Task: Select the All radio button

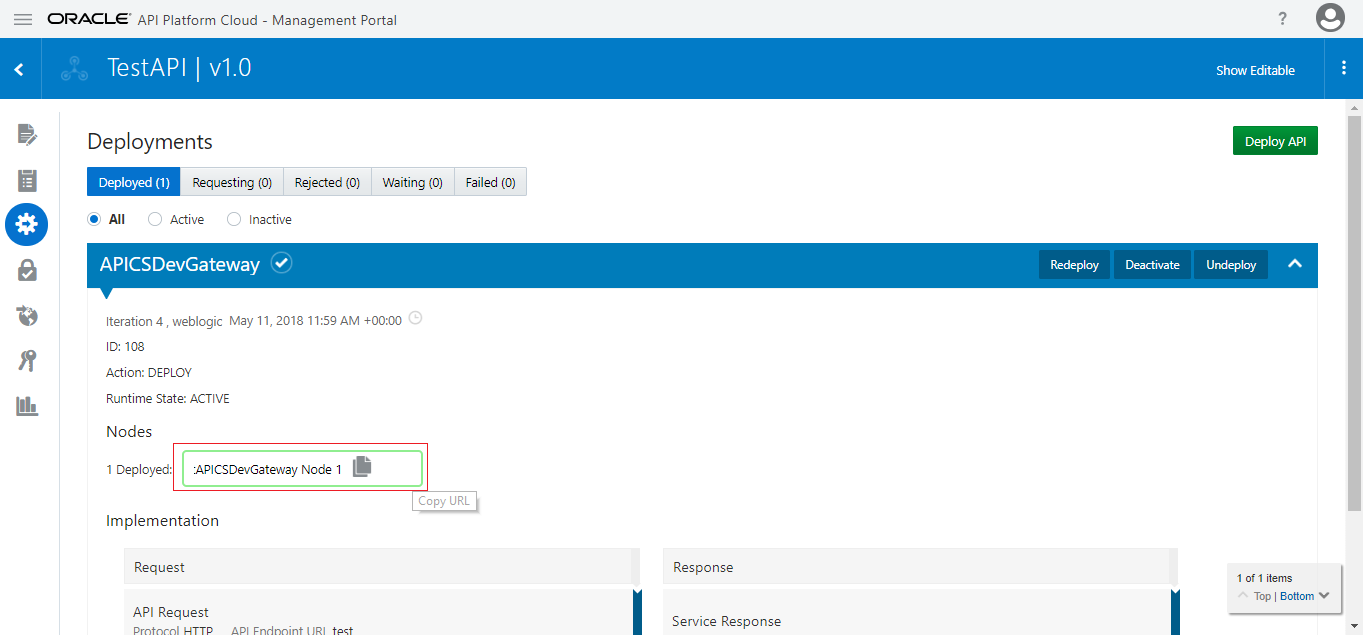Action: click(x=94, y=219)
